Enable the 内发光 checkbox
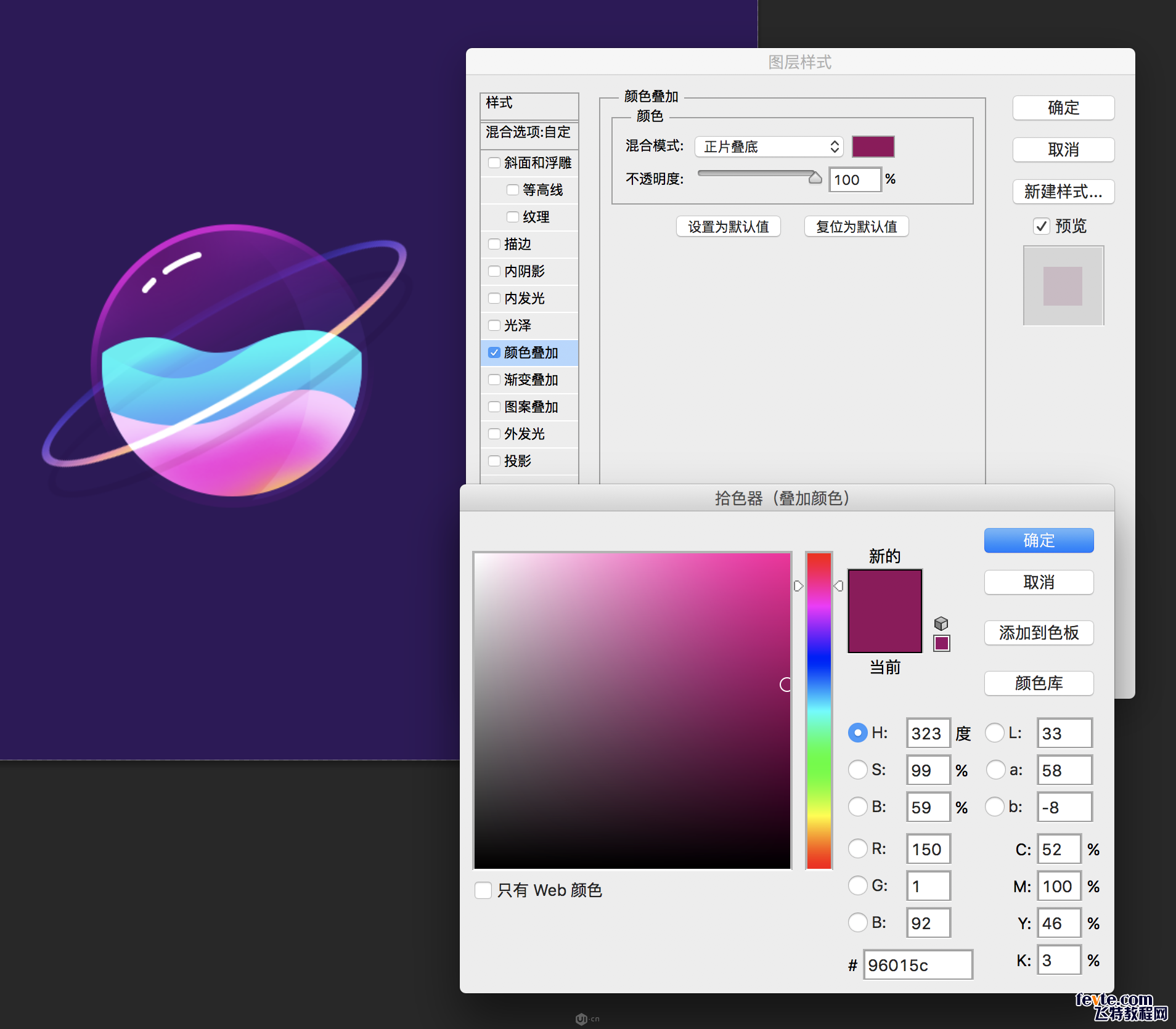The image size is (1176, 1029). point(494,298)
